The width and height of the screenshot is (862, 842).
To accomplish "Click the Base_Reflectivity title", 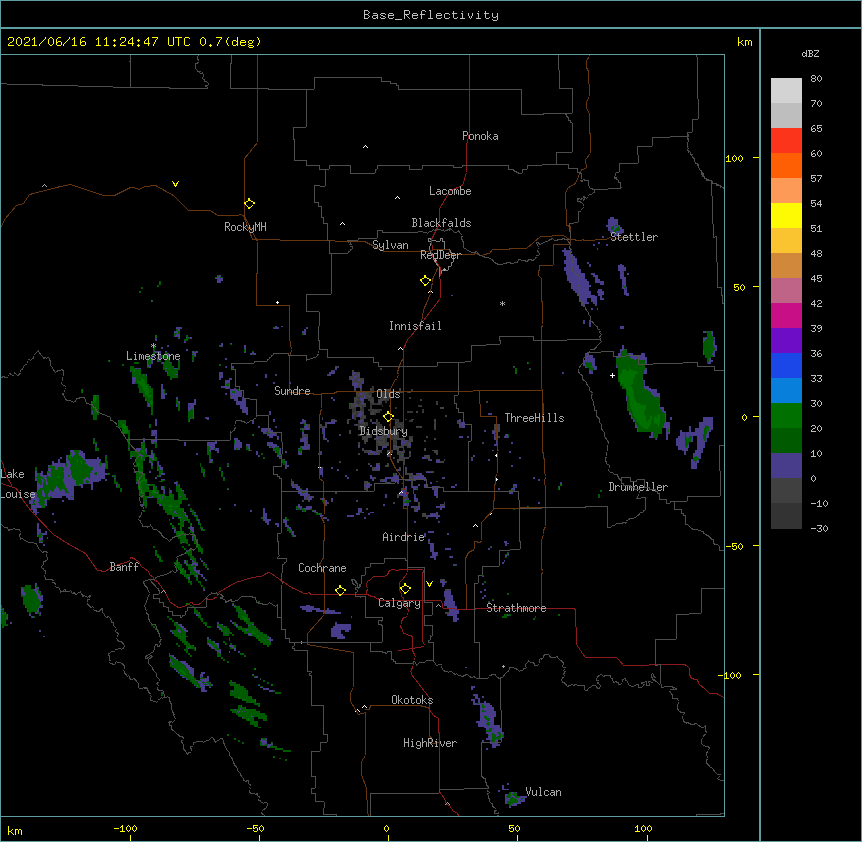I will (x=431, y=15).
